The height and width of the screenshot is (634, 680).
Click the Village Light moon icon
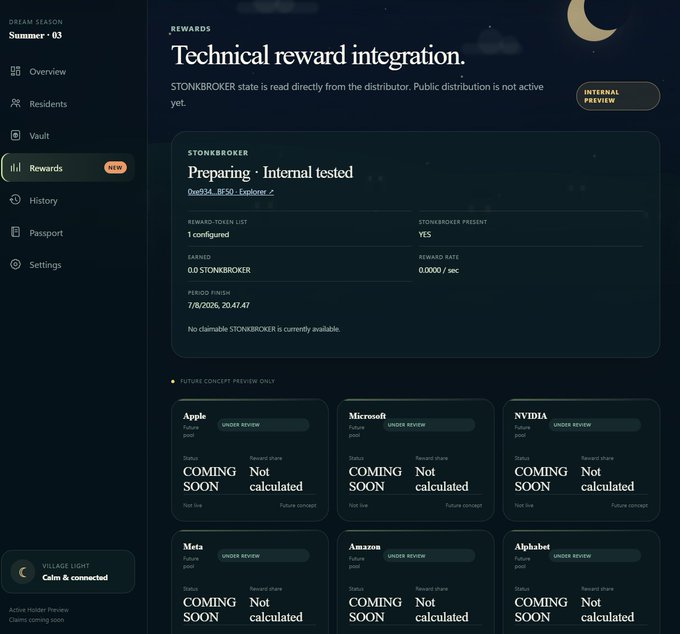click(23, 572)
